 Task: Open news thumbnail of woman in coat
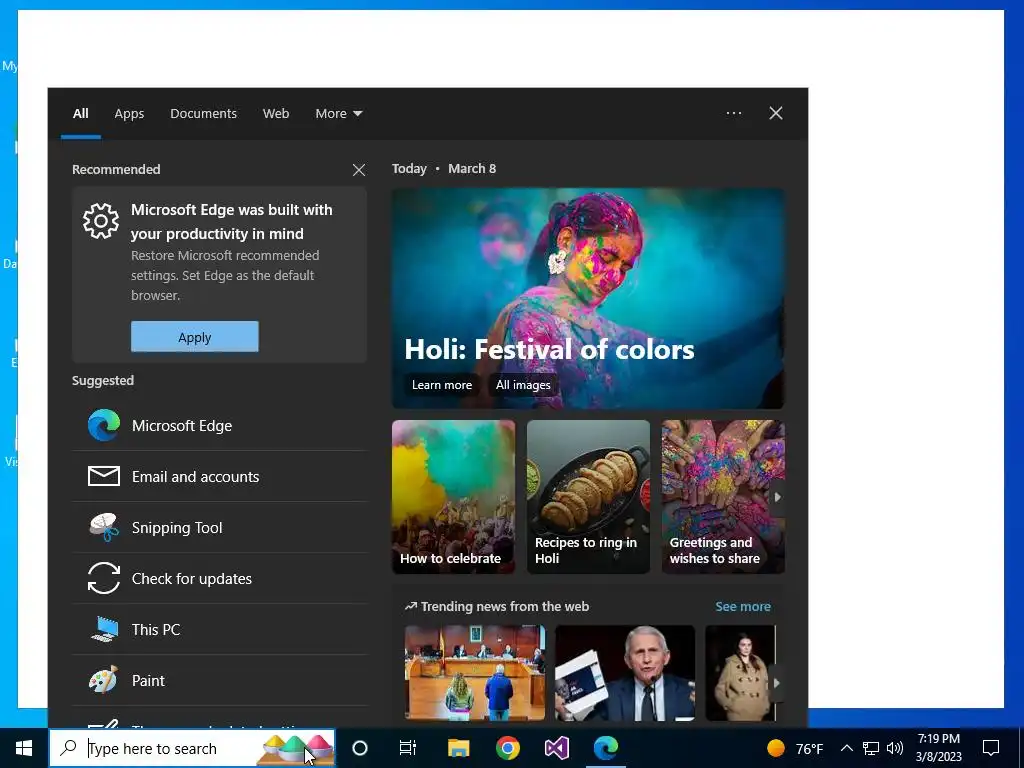(x=741, y=673)
